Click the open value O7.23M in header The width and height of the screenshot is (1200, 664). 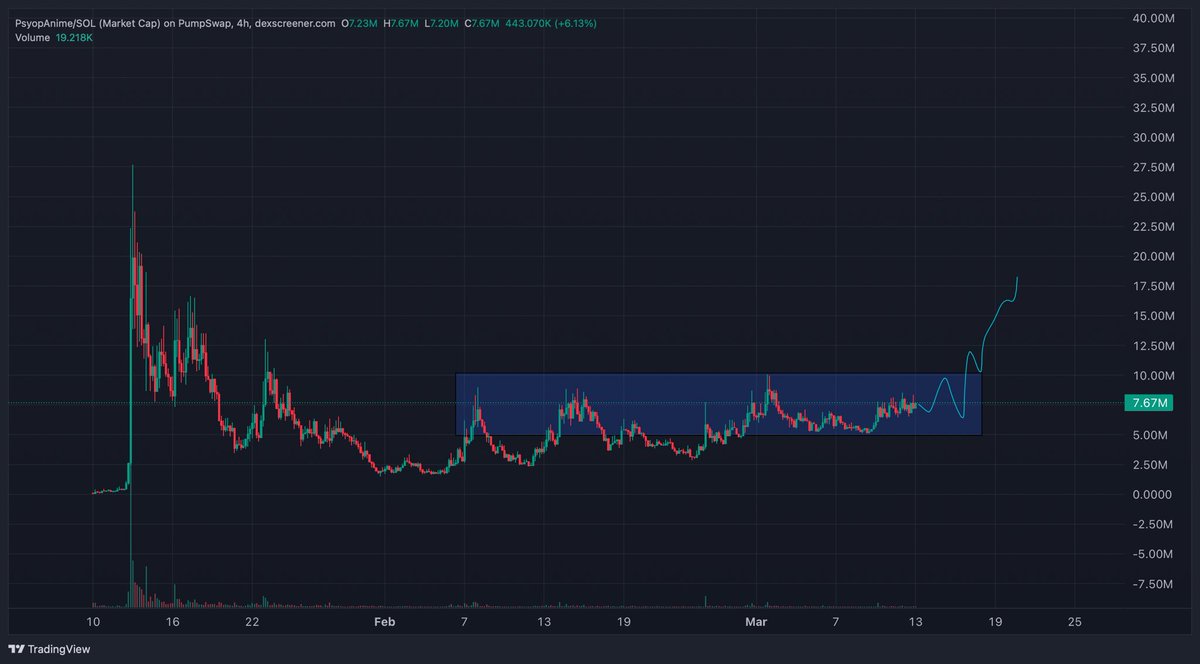[359, 21]
